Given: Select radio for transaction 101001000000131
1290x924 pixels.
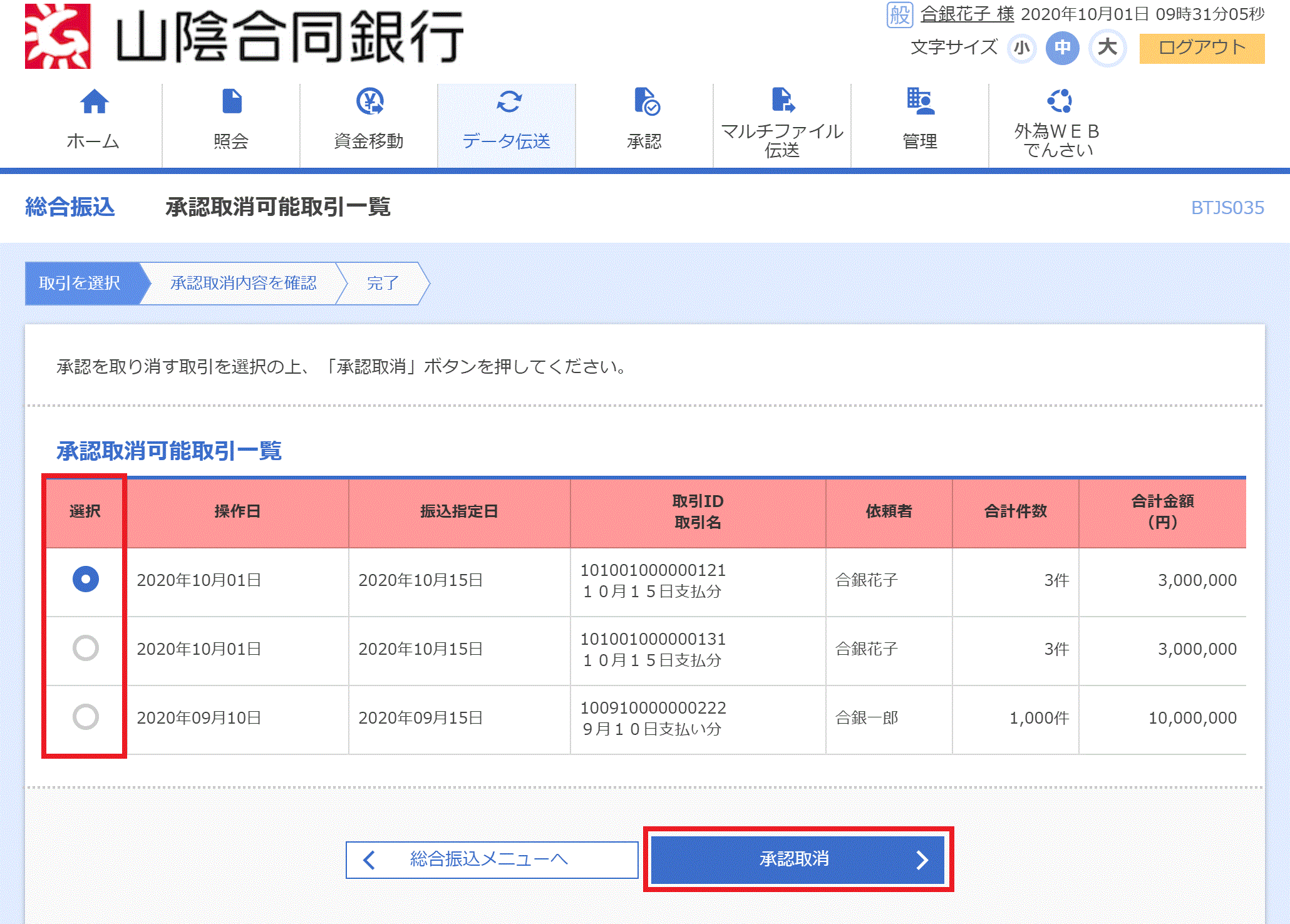Looking at the screenshot, I should click(86, 648).
